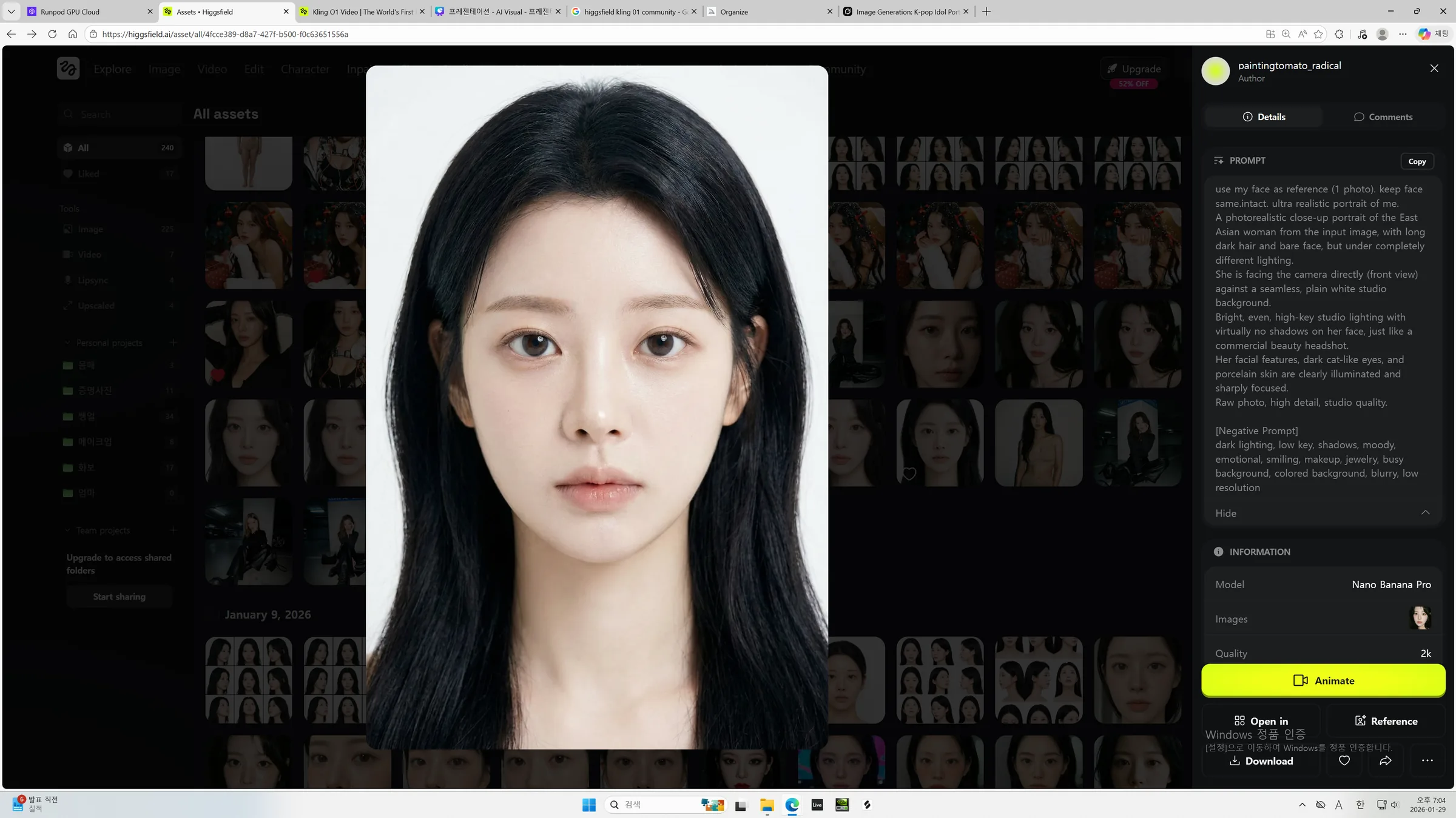This screenshot has width=1456, height=818.
Task: Unfavorite the red-hearted grid thumbnail
Action: pos(217,376)
